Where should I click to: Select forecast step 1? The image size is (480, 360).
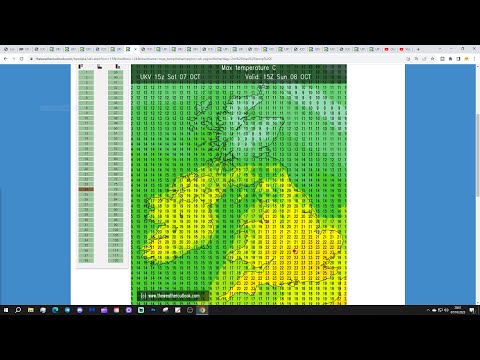pos(86,72)
